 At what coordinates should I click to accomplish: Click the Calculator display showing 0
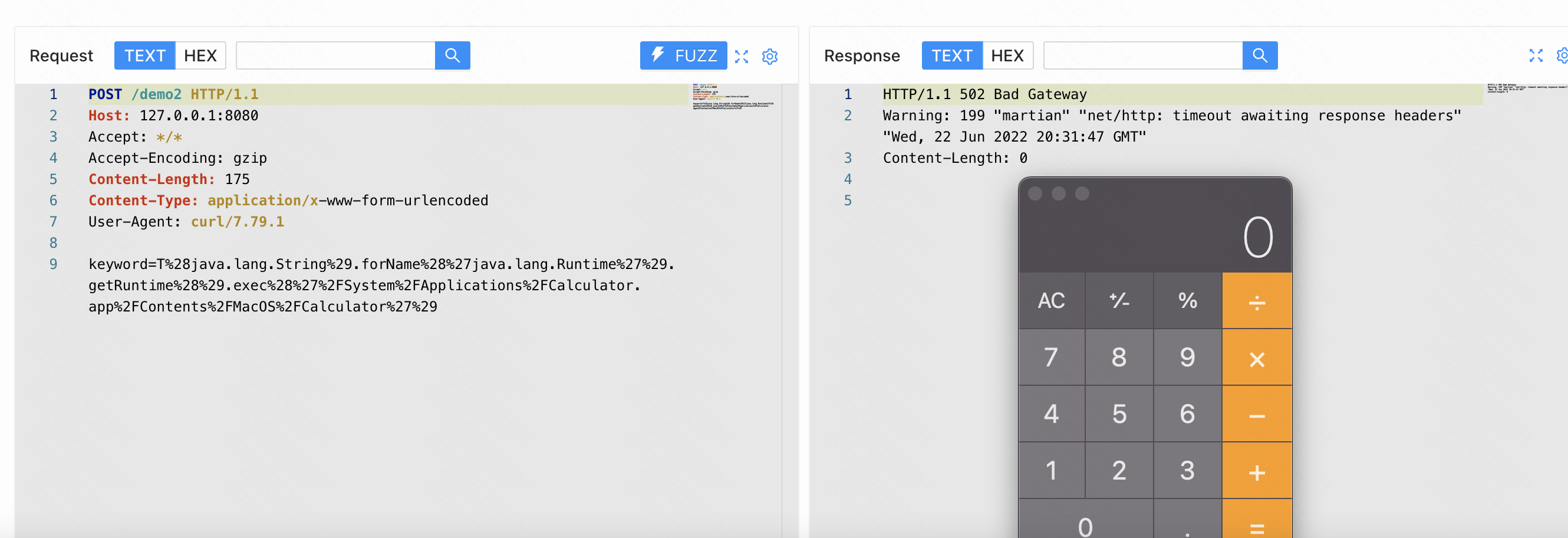coord(1257,237)
